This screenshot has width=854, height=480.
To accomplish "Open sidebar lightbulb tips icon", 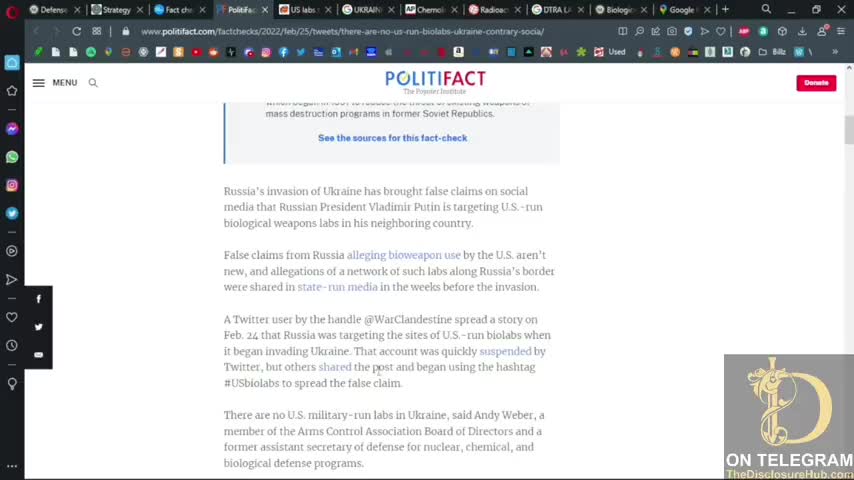I will [12, 384].
